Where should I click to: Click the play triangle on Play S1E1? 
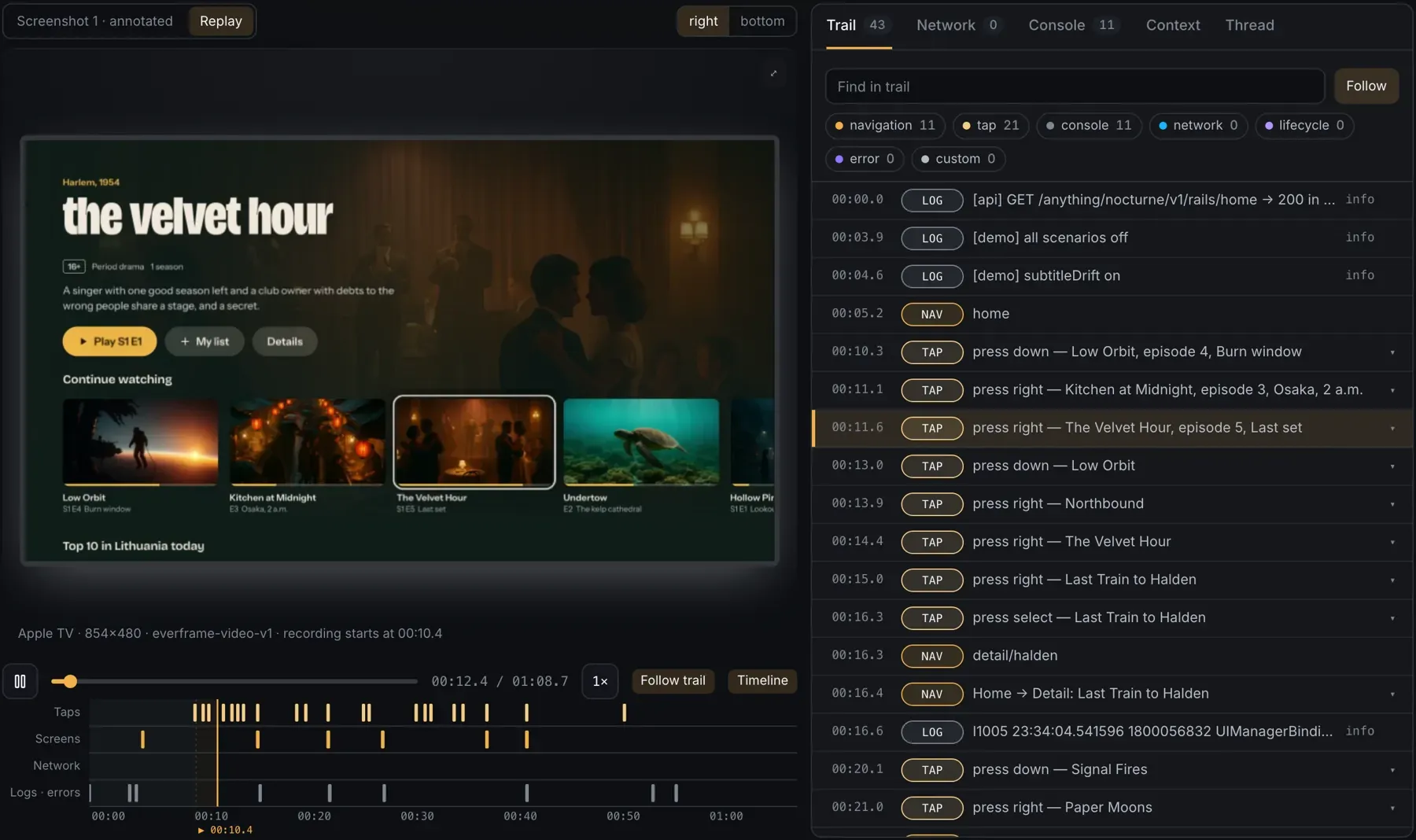point(83,341)
